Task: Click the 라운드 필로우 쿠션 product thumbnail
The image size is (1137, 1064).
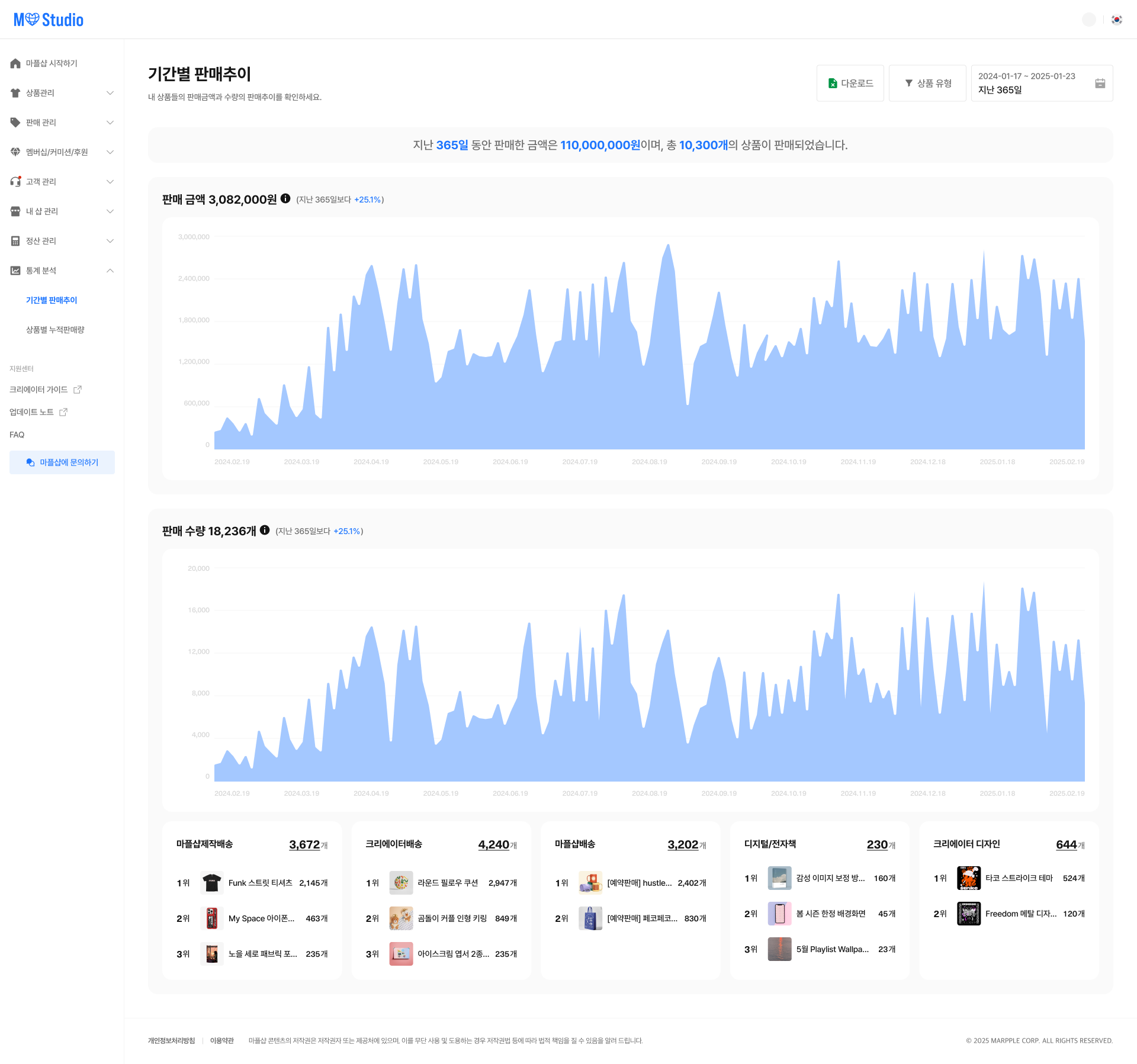Action: [401, 883]
